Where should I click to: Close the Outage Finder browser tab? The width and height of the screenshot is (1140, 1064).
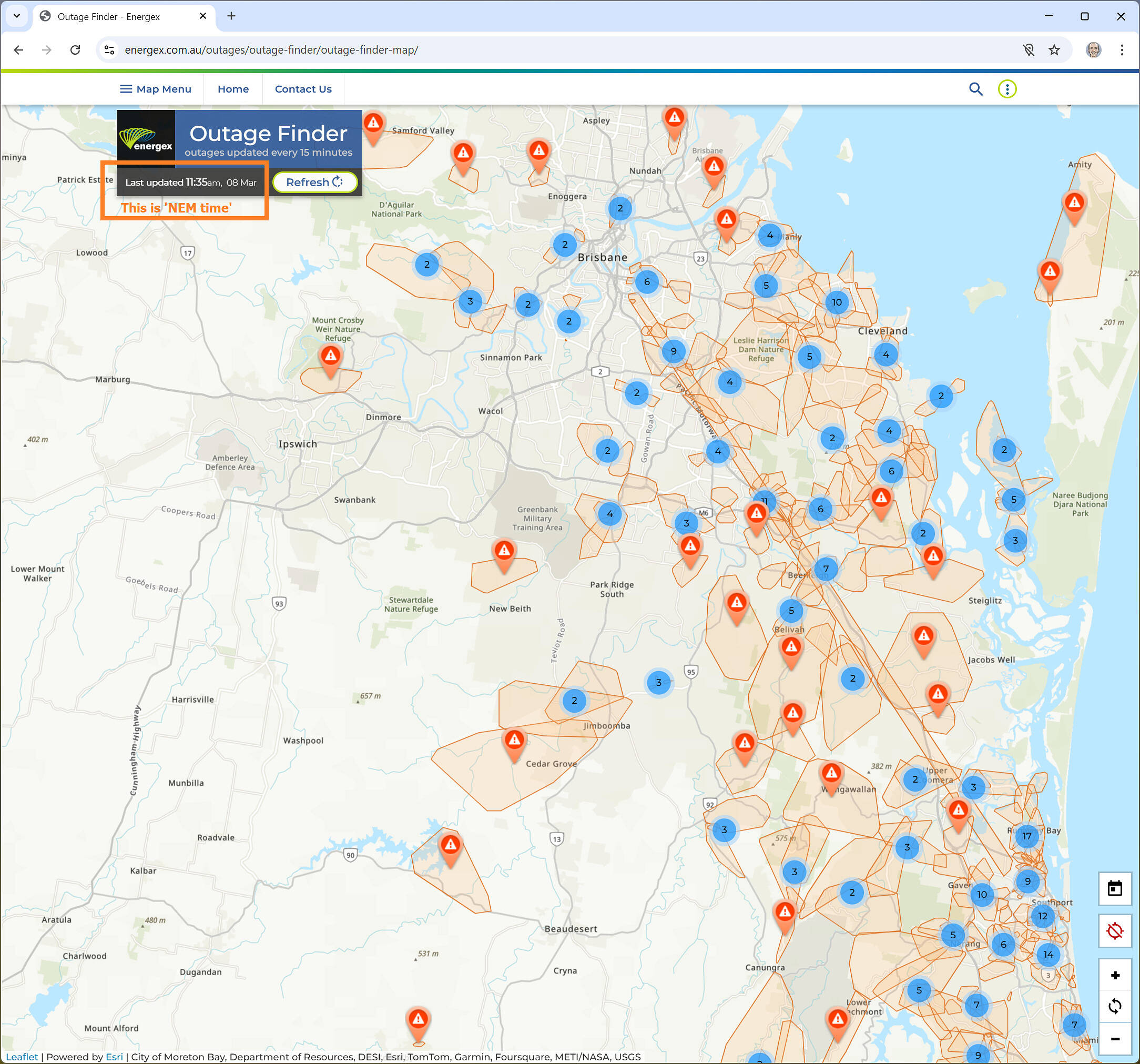tap(202, 16)
